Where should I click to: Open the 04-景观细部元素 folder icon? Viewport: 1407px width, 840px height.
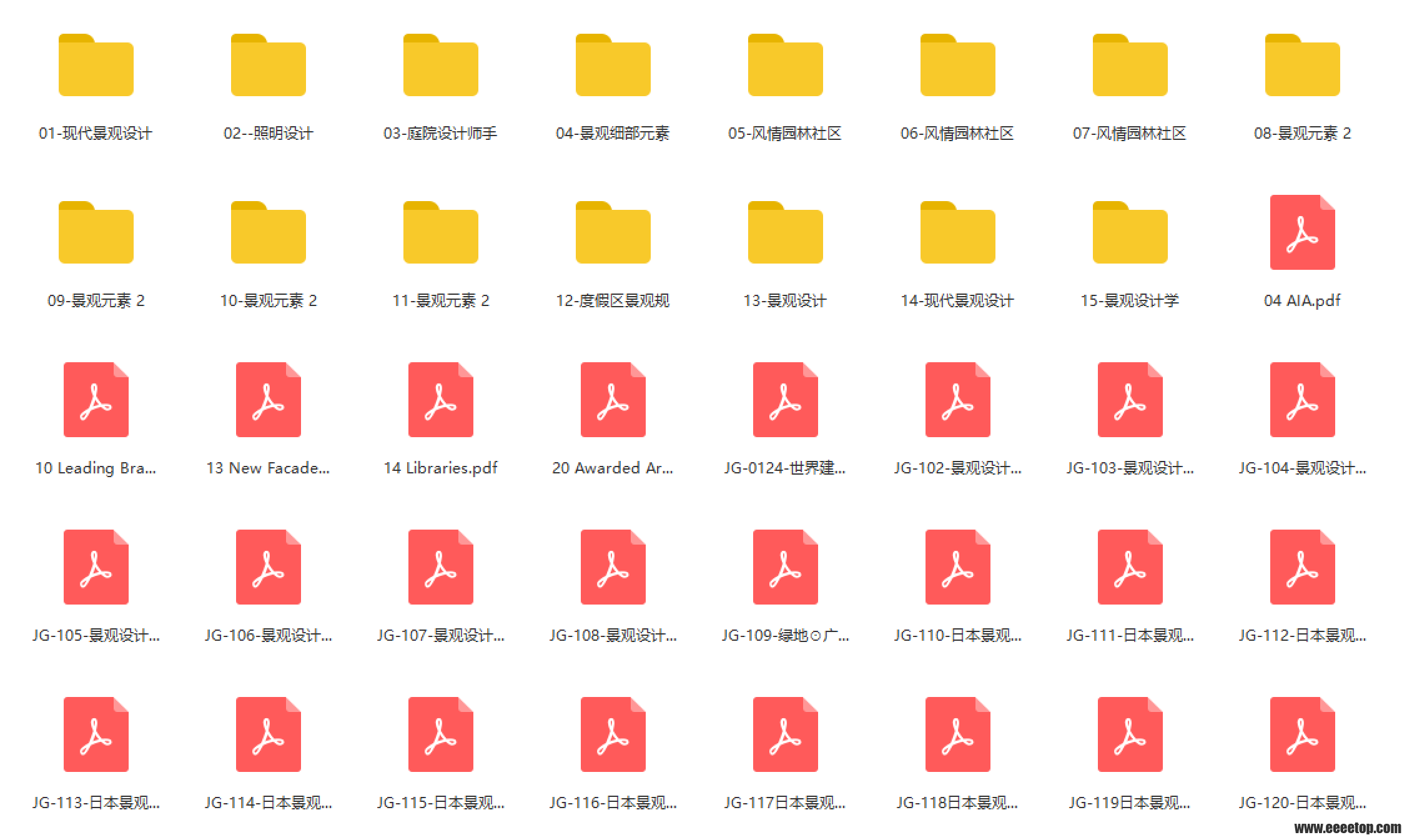[613, 65]
